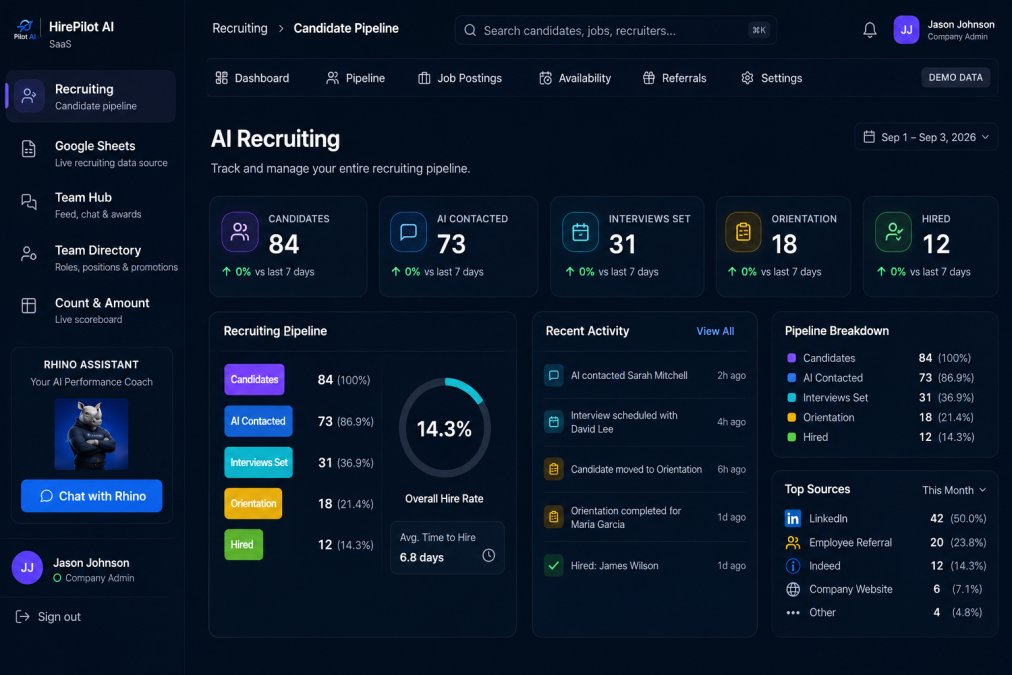Image resolution: width=1012 pixels, height=675 pixels.
Task: Click the clock icon beside 6.8 days
Action: pos(489,556)
